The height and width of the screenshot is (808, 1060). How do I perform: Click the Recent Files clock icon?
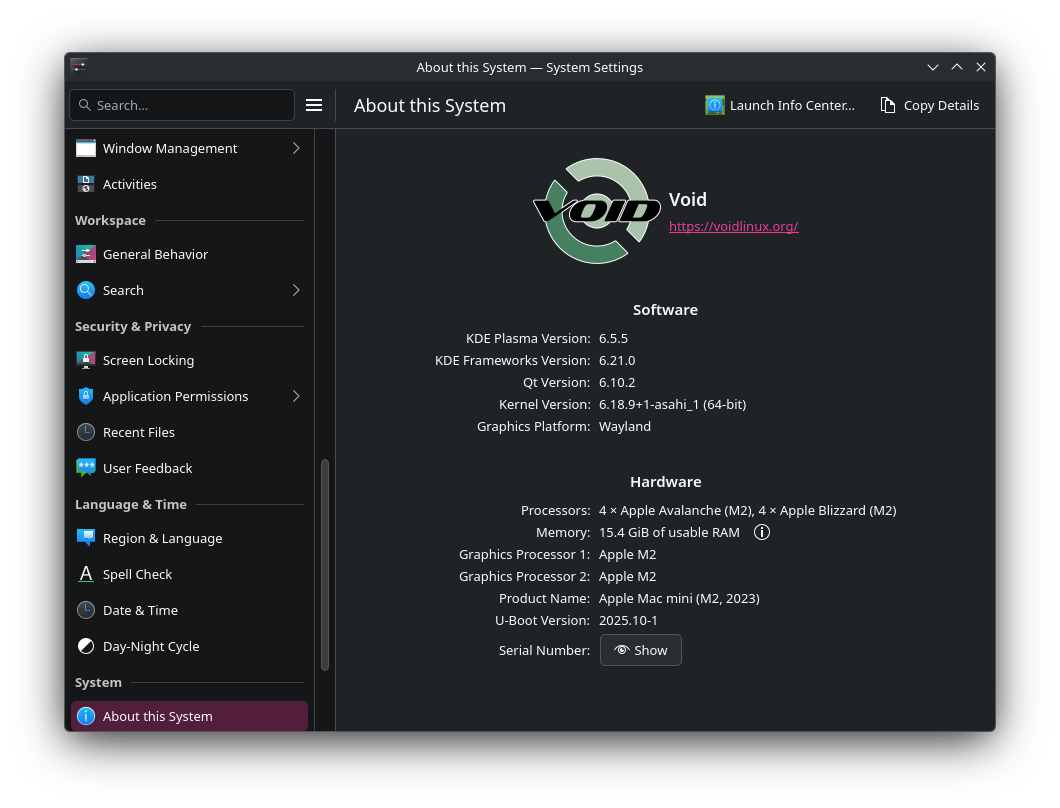[86, 432]
